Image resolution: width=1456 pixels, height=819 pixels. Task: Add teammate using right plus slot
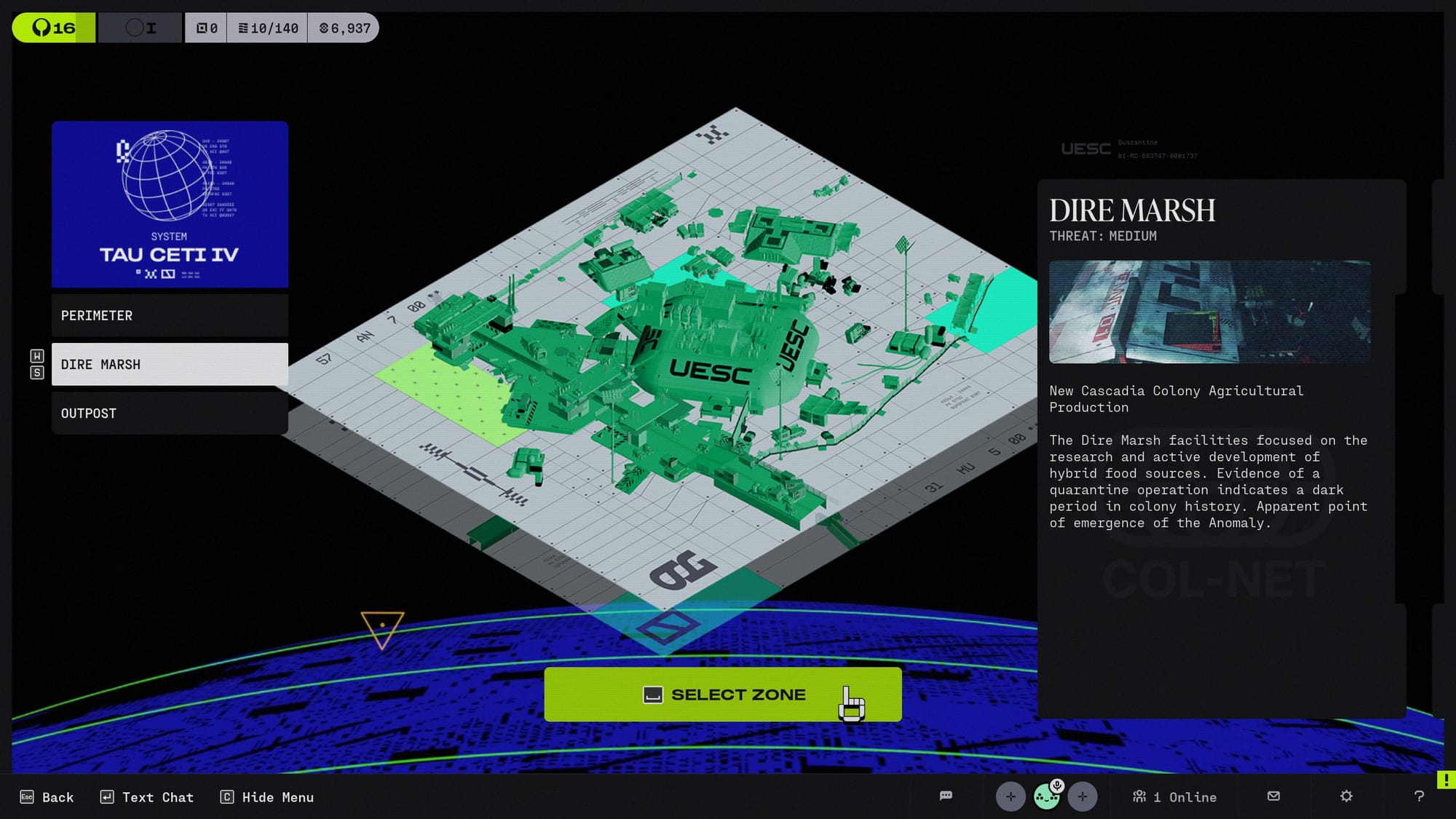click(x=1083, y=796)
